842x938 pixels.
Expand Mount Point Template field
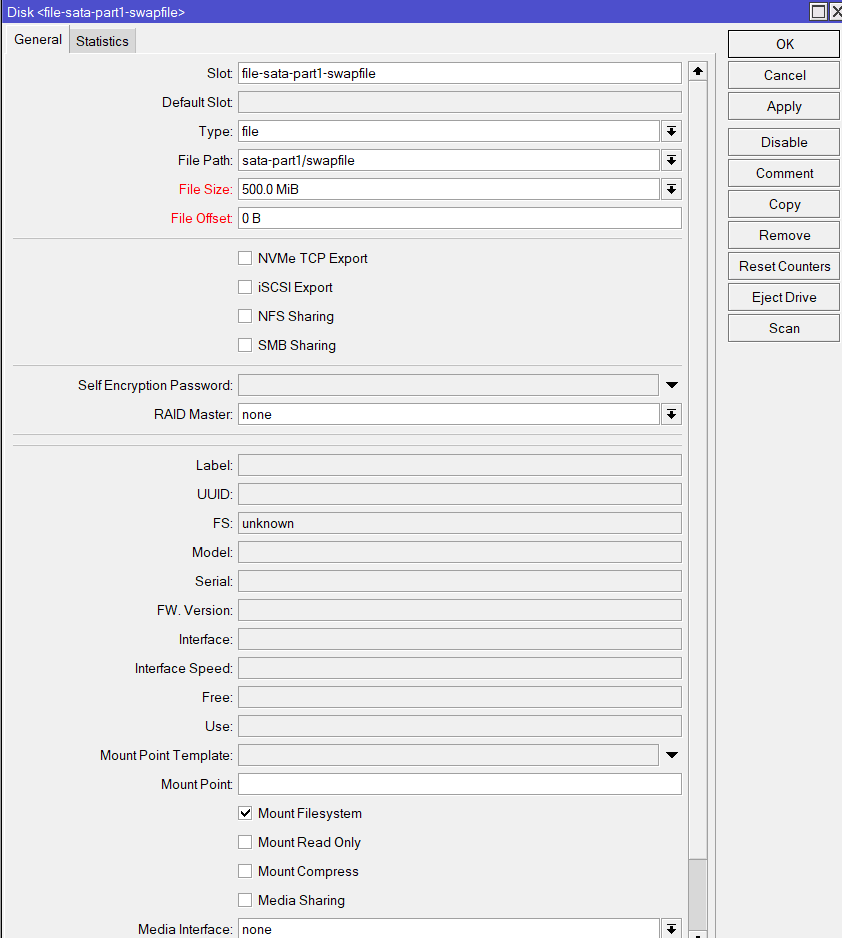click(672, 755)
